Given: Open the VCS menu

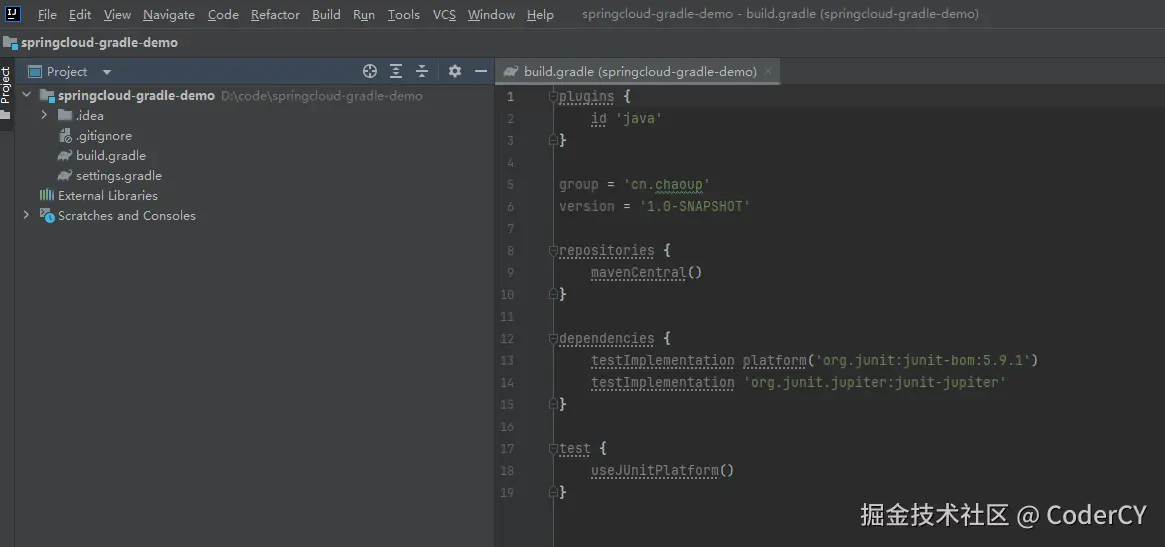Looking at the screenshot, I should (444, 14).
